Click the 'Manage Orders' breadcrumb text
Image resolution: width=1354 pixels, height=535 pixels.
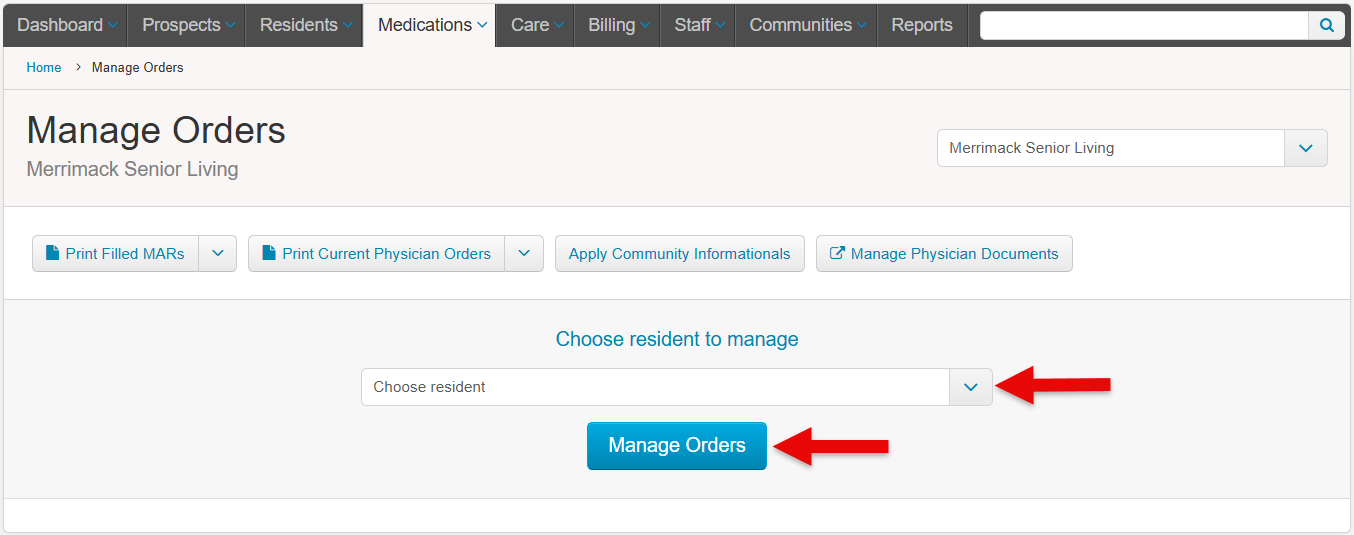138,68
